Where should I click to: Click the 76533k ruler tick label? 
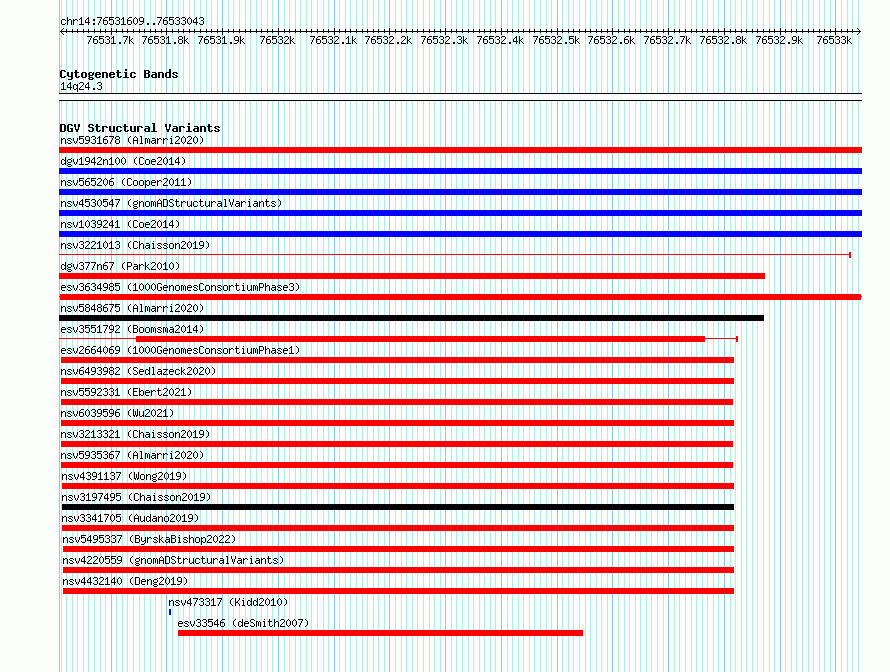pyautogui.click(x=834, y=40)
